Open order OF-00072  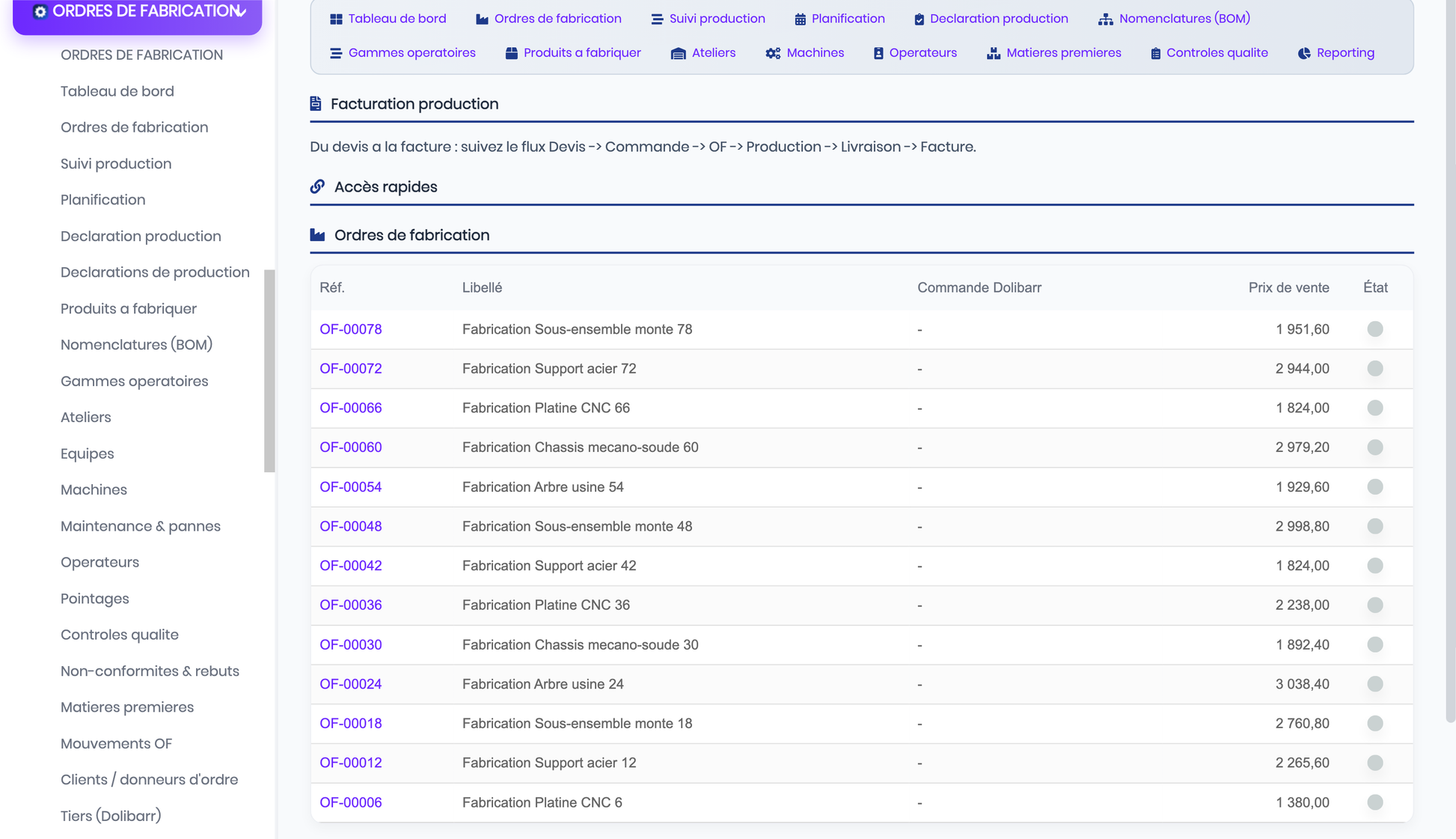point(350,369)
